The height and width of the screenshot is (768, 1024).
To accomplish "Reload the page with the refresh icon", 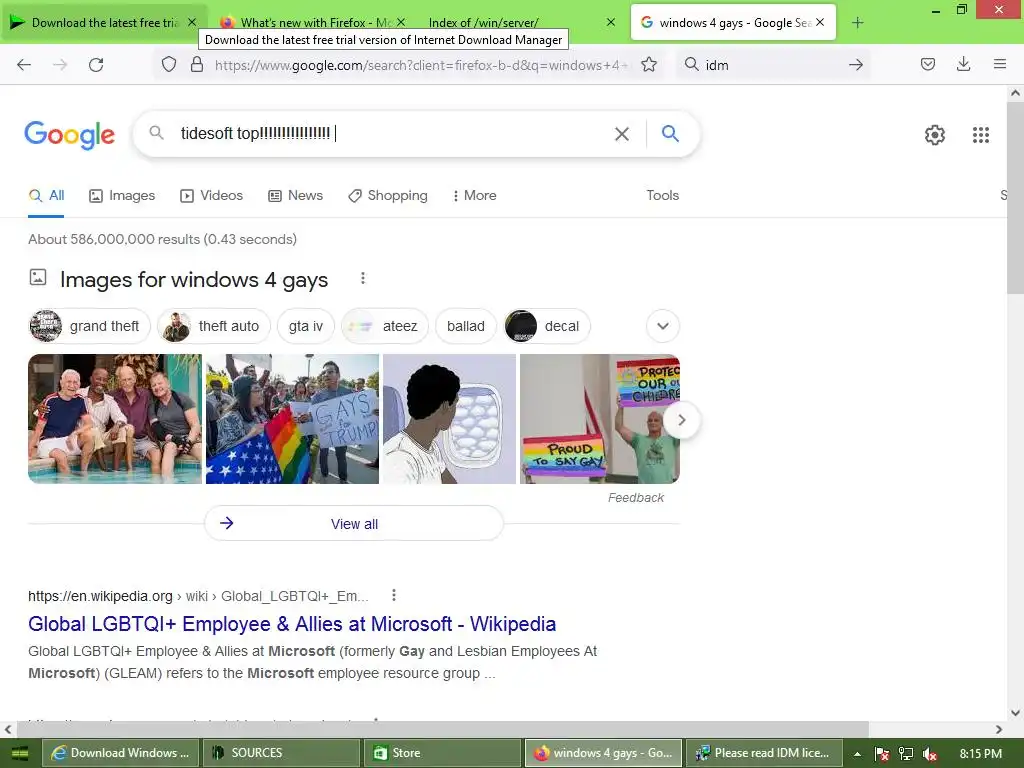I will pyautogui.click(x=96, y=65).
